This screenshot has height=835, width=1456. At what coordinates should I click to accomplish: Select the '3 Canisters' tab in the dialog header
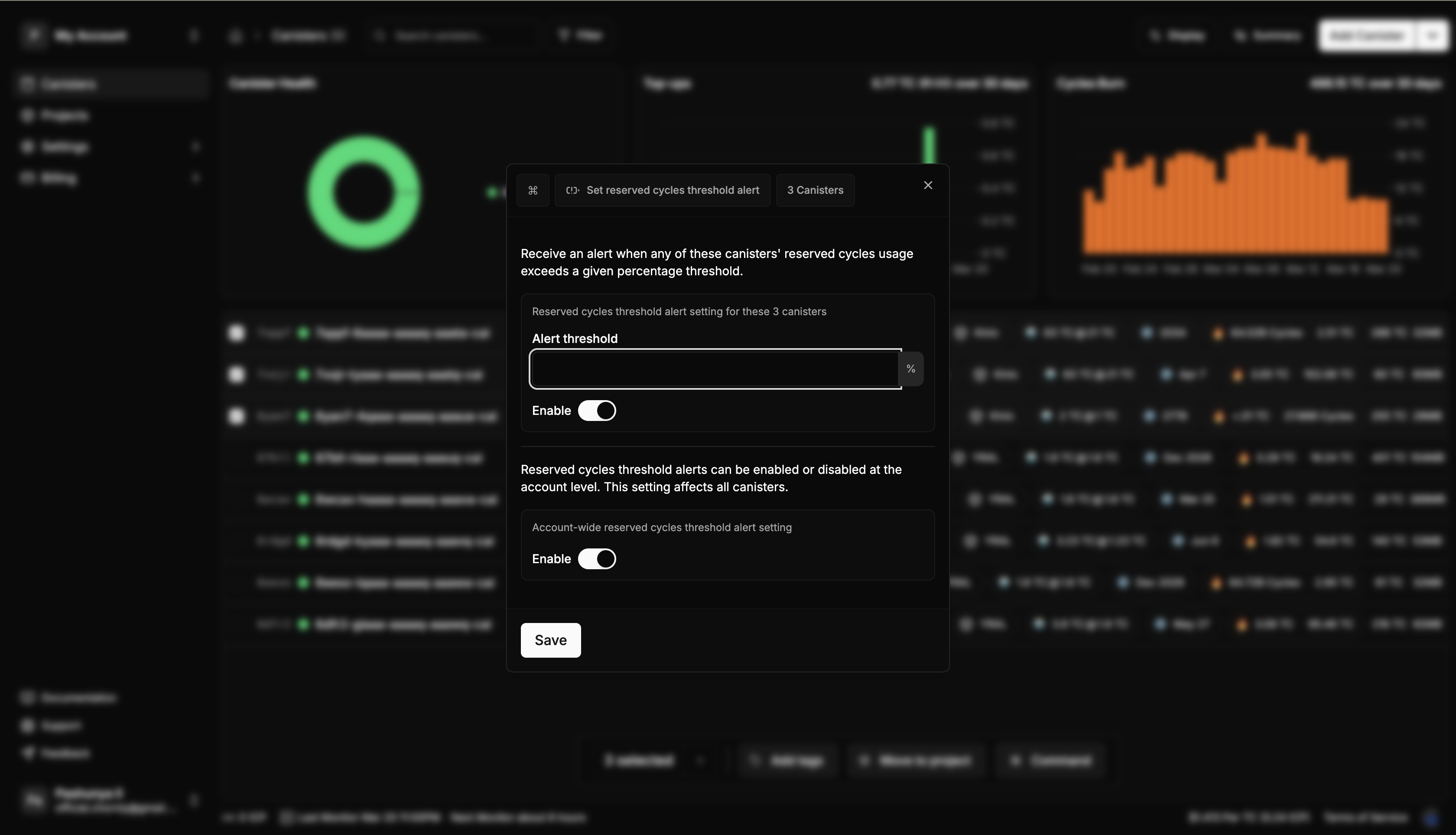(x=815, y=190)
